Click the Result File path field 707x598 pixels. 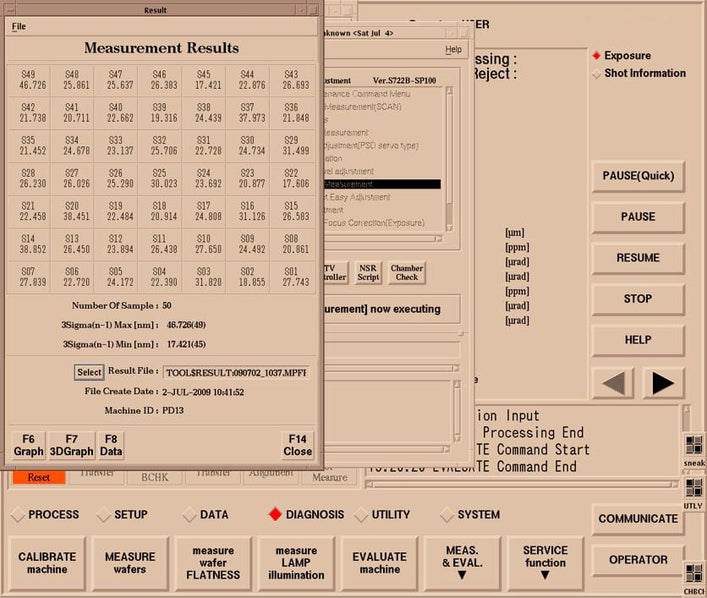pos(236,373)
